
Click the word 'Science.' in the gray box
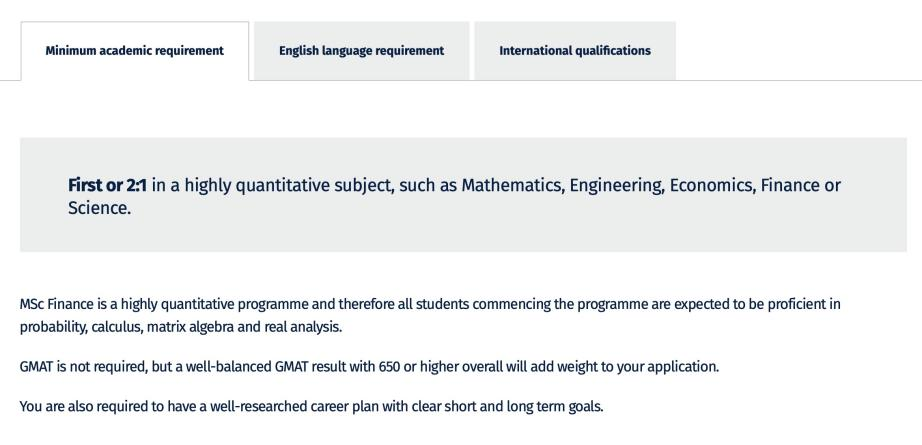point(99,208)
